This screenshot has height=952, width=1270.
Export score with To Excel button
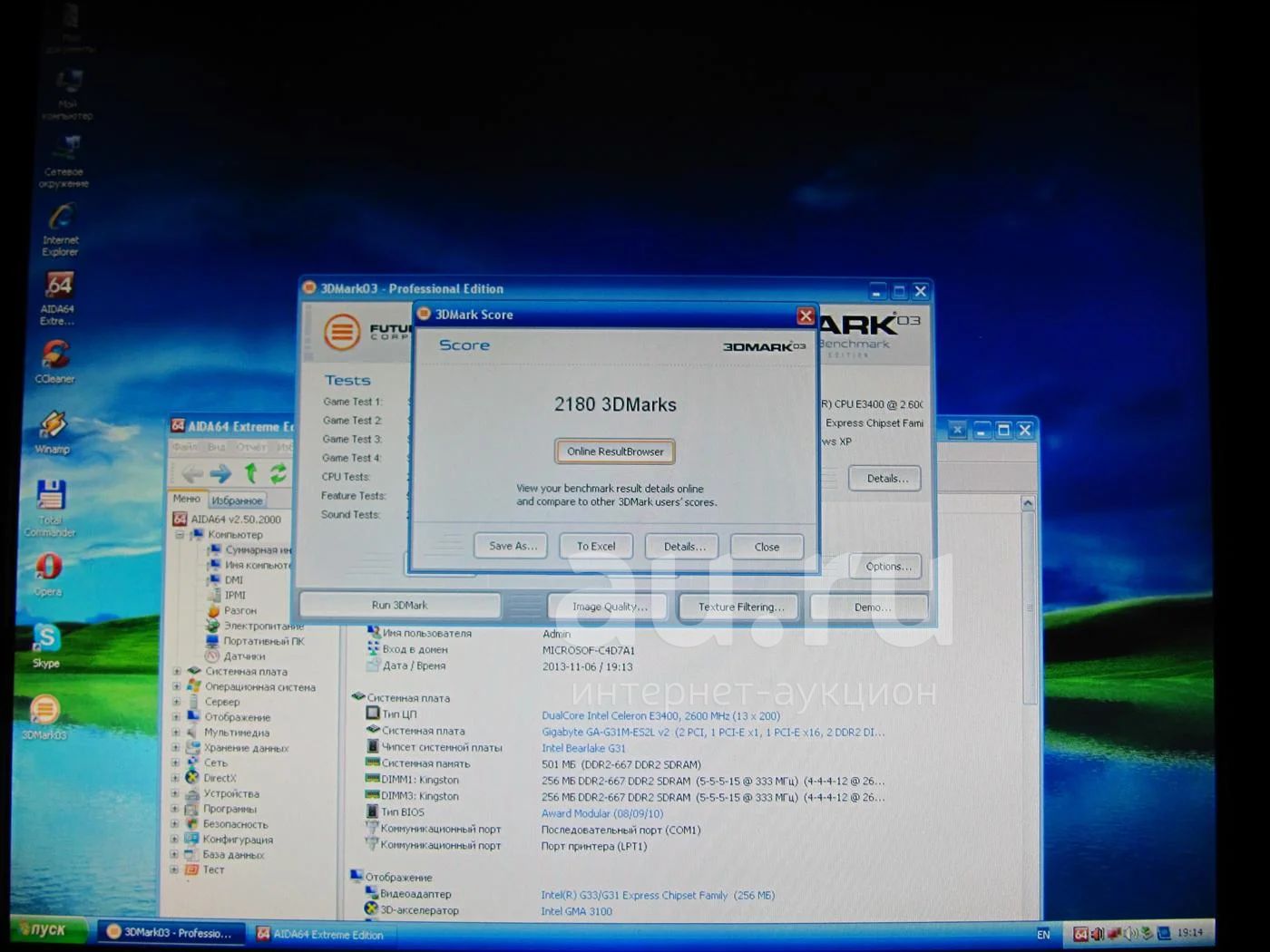tap(596, 546)
